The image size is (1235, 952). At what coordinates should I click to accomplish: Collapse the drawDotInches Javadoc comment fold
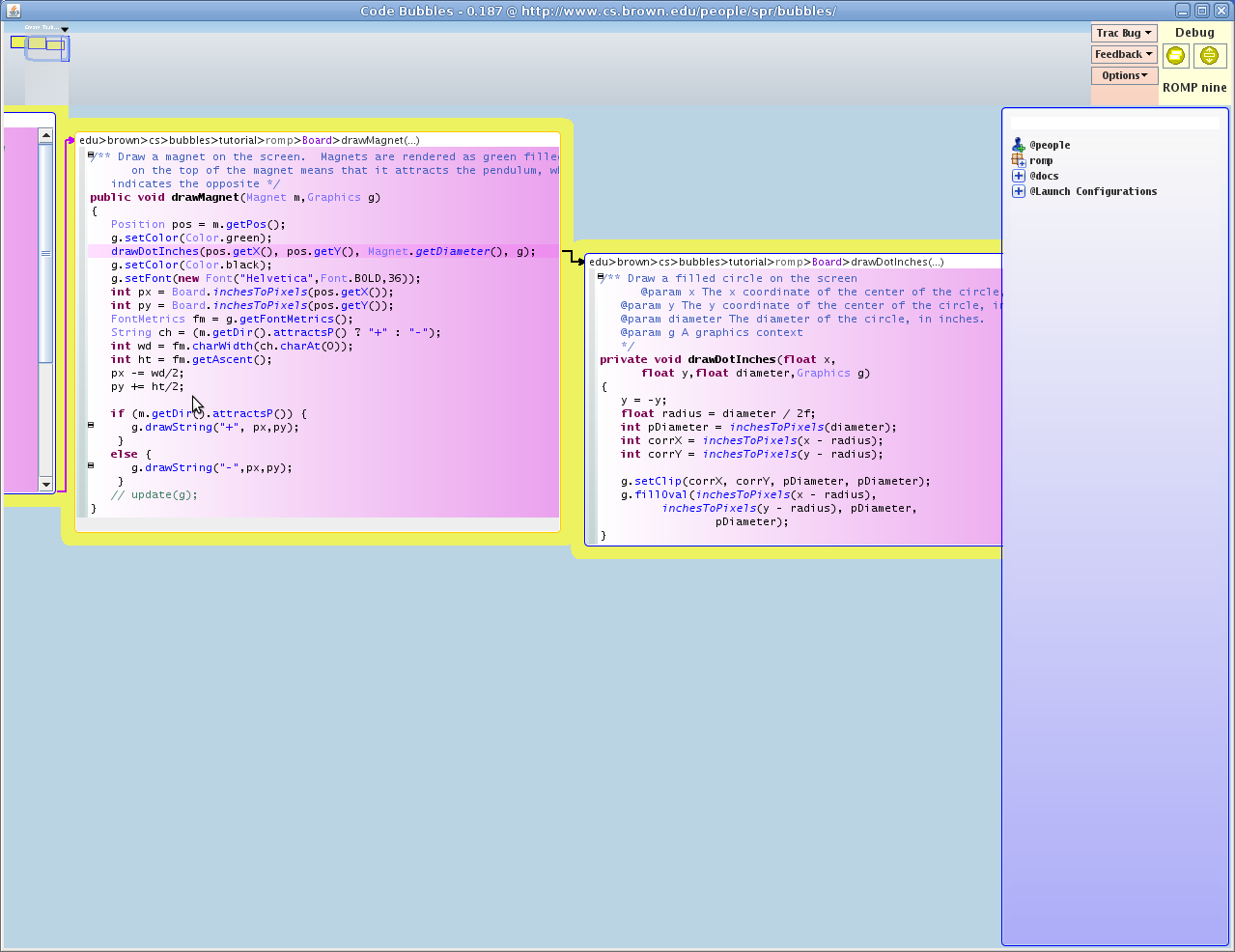point(601,277)
